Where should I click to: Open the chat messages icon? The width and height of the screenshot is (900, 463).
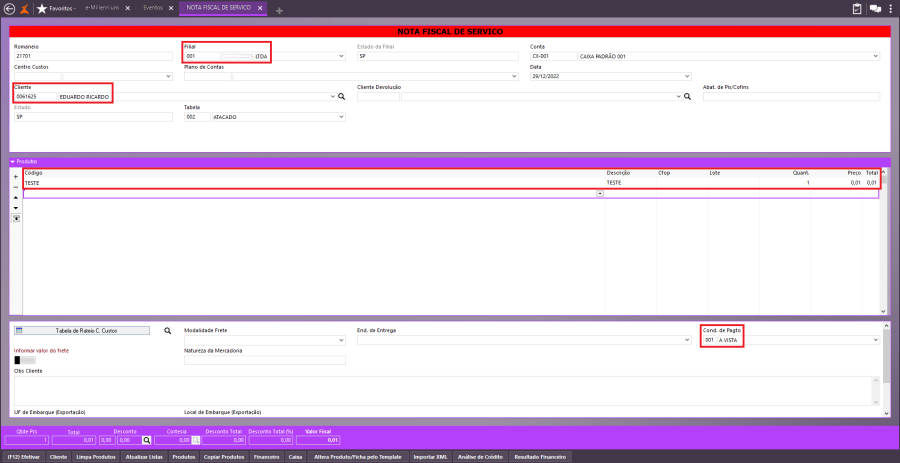click(x=875, y=9)
